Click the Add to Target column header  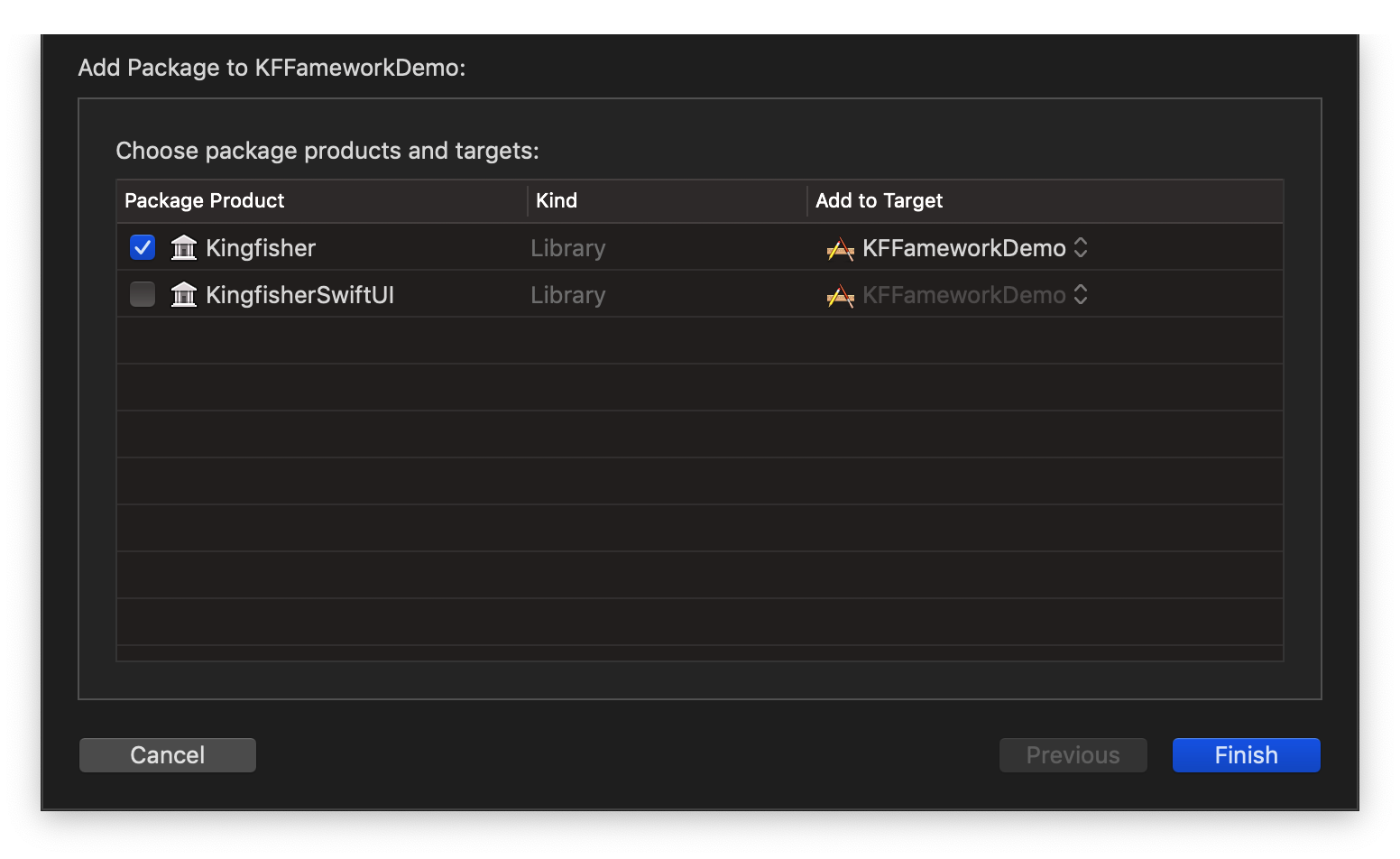879,200
